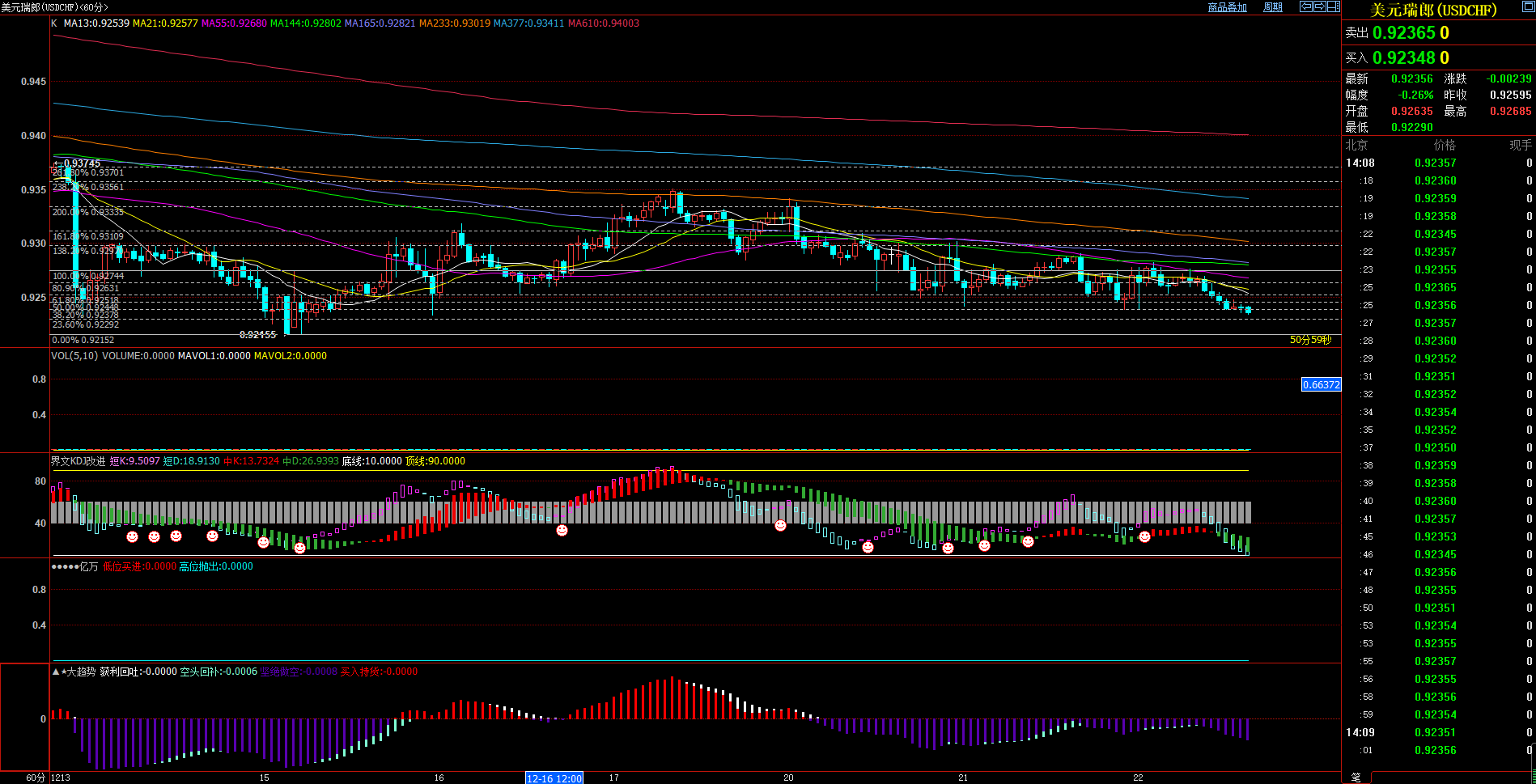Image resolution: width=1536 pixels, height=784 pixels.
Task: Click the highlighted 12-16 12:00 time marker
Action: 554,778
